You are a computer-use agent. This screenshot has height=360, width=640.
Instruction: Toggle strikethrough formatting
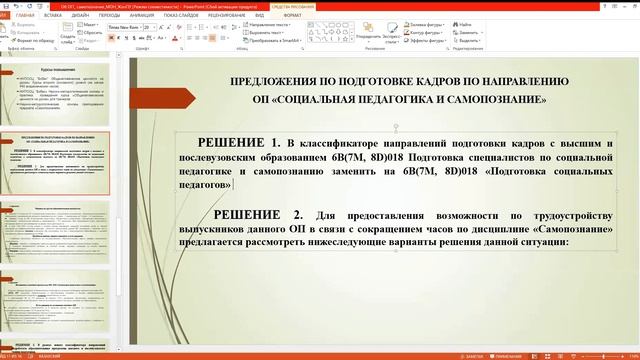[141, 38]
